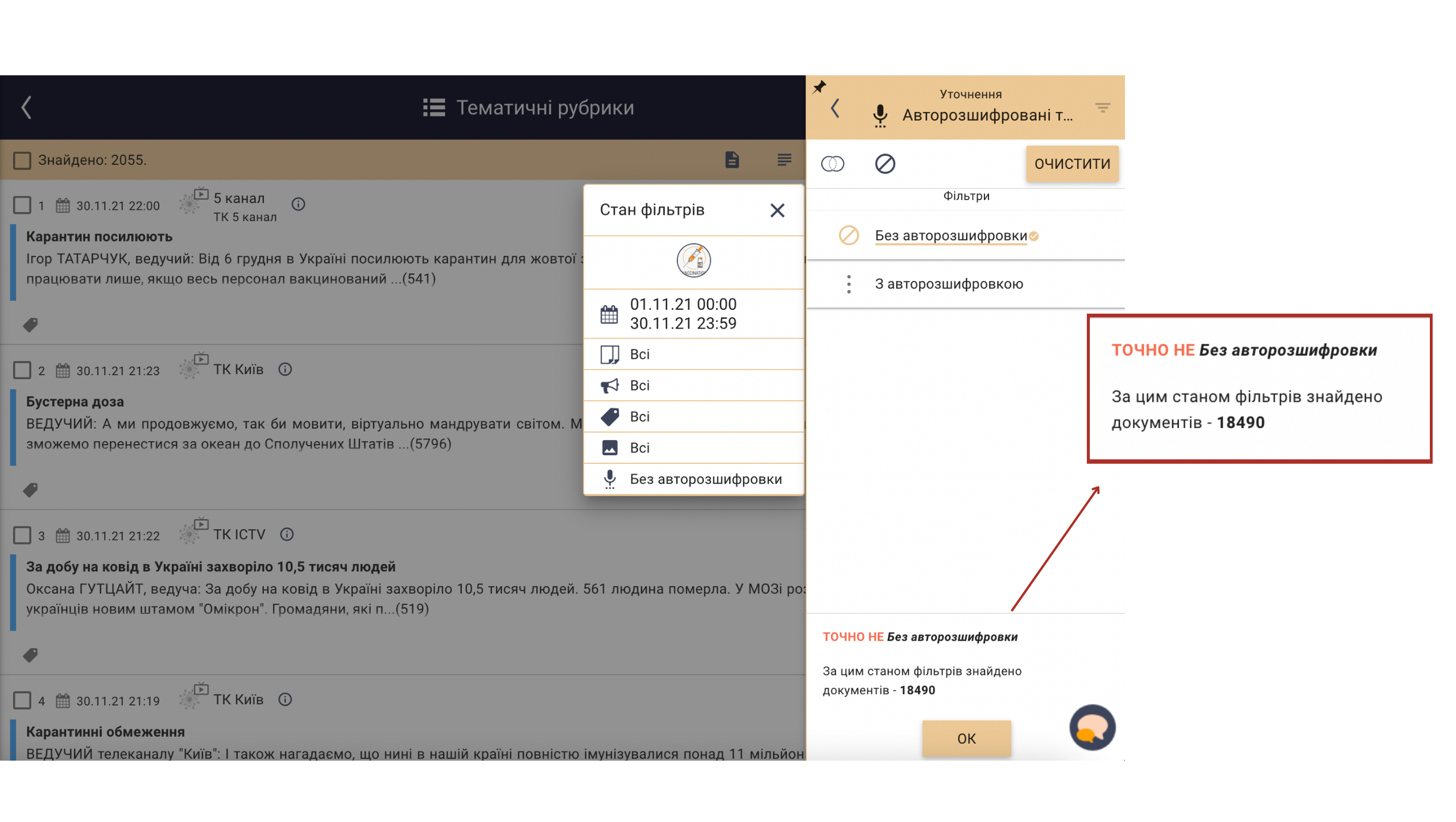Viewport: 1456px width, 822px height.
Task: Open the tag icon under Карантин посилюють
Action: [x=31, y=325]
